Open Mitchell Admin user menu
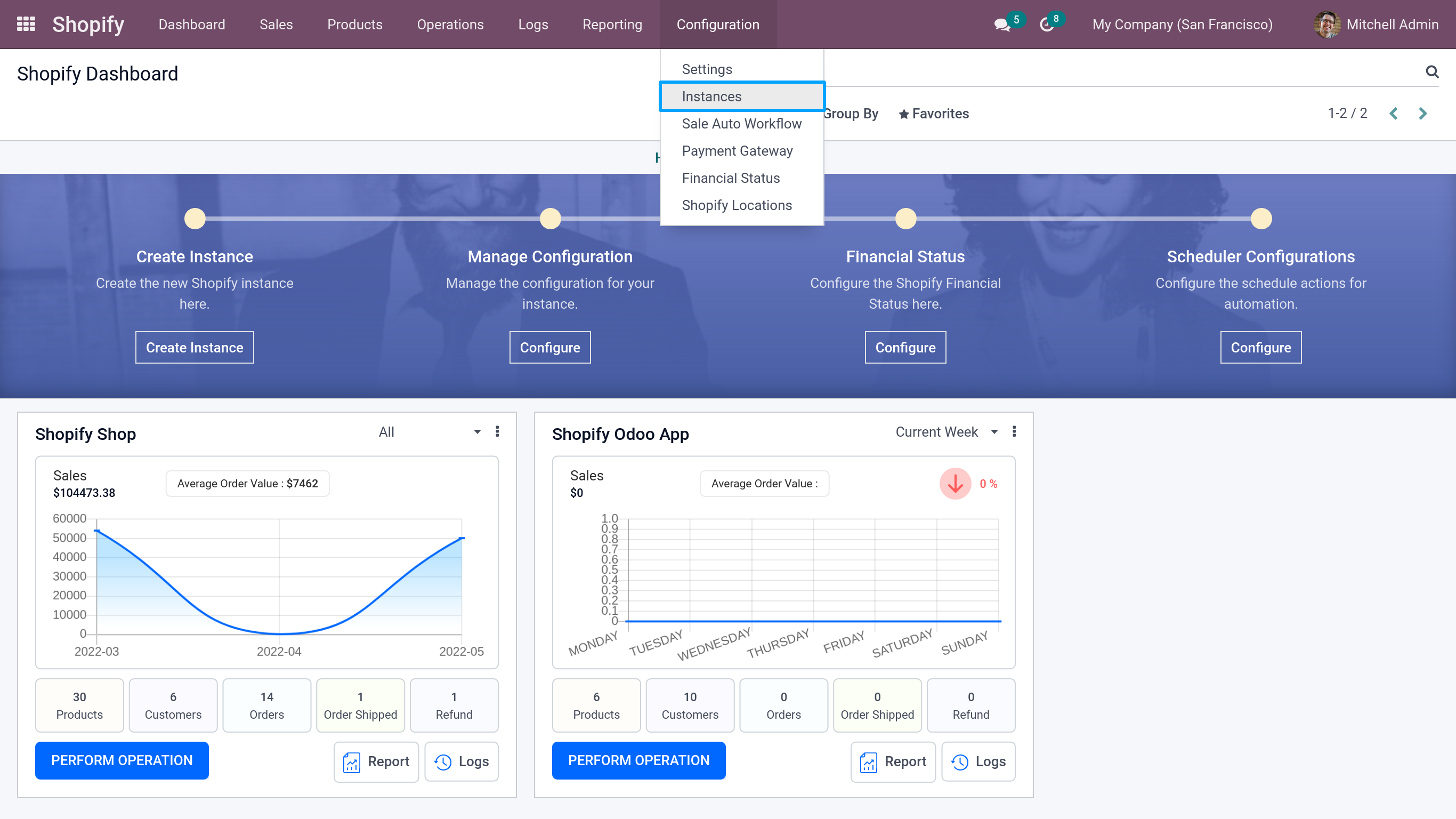 coord(1376,25)
